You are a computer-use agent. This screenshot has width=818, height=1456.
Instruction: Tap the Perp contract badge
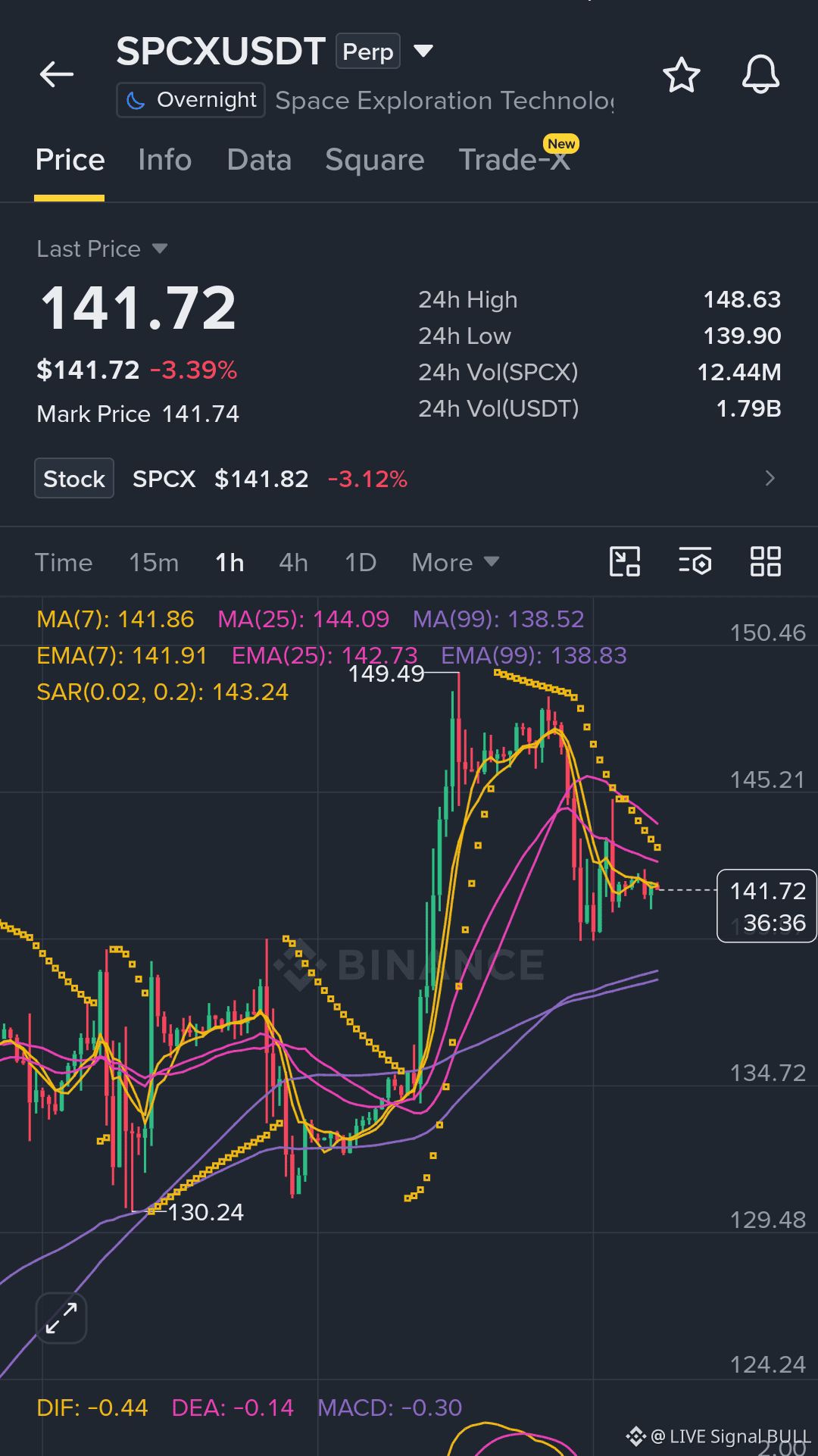tap(368, 52)
